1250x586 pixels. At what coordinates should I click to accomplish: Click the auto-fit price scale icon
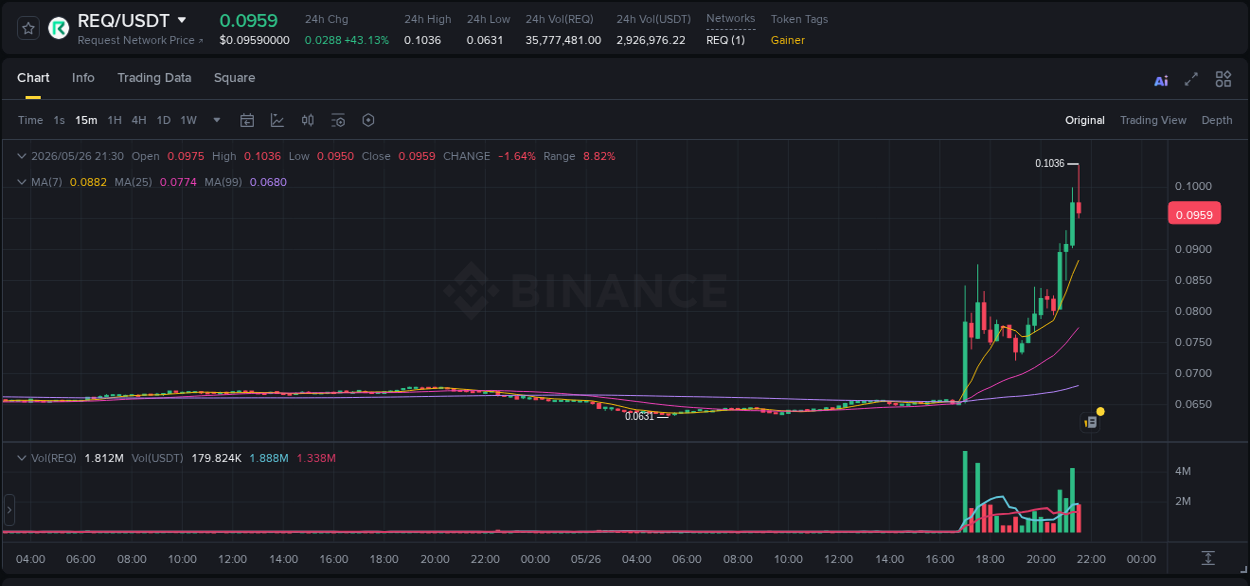[1208, 558]
